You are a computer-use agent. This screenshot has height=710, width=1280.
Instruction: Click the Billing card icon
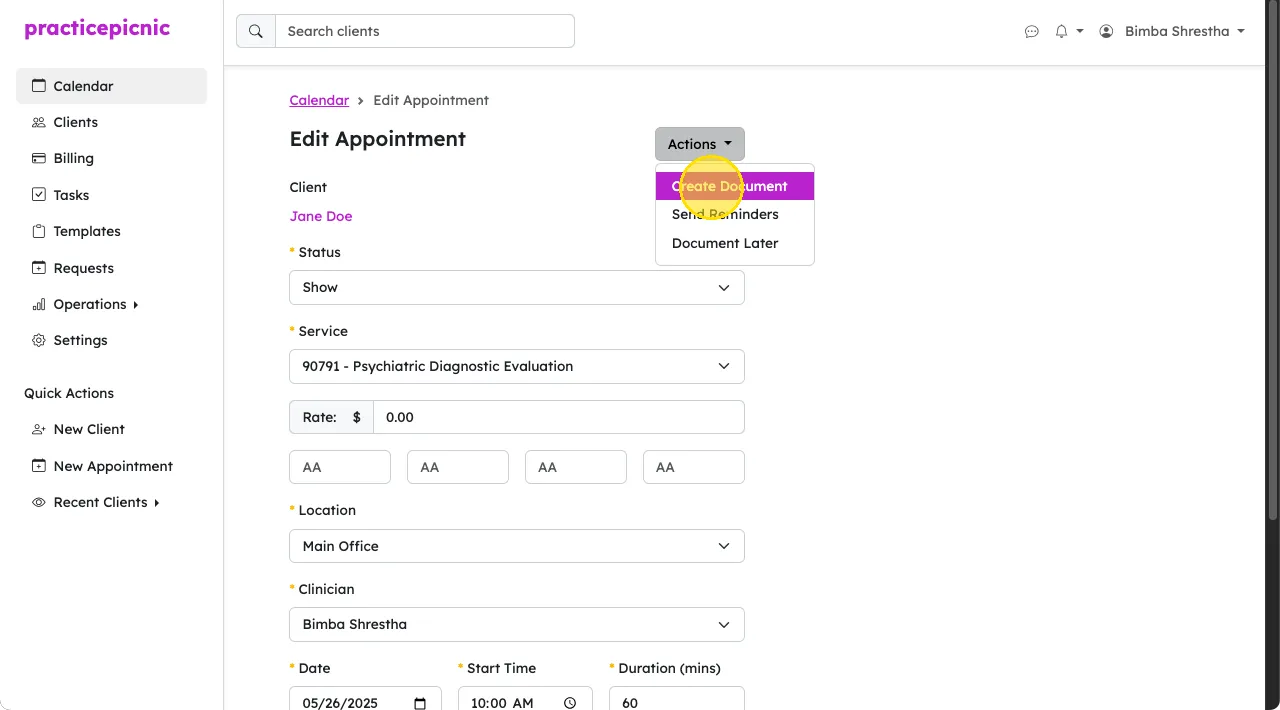point(39,158)
